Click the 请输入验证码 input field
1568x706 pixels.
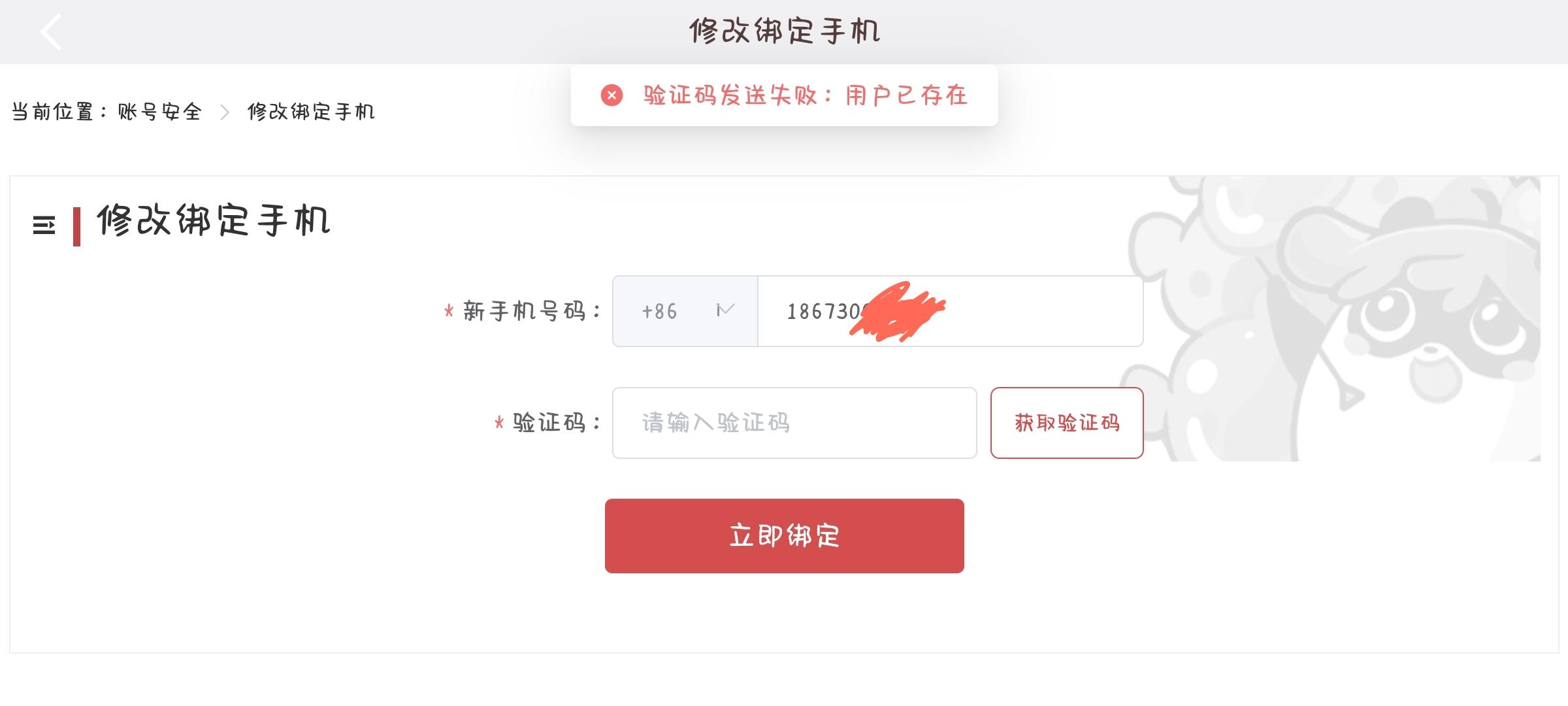(794, 423)
